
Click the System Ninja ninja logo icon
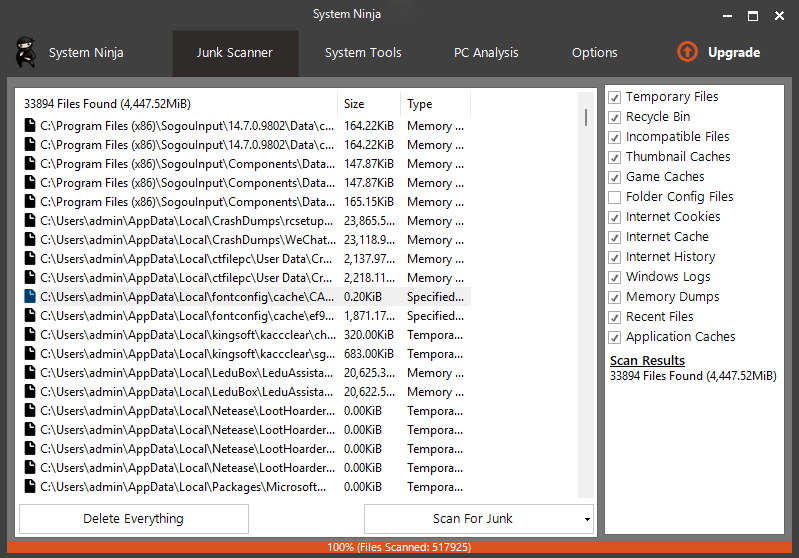pyautogui.click(x=25, y=52)
